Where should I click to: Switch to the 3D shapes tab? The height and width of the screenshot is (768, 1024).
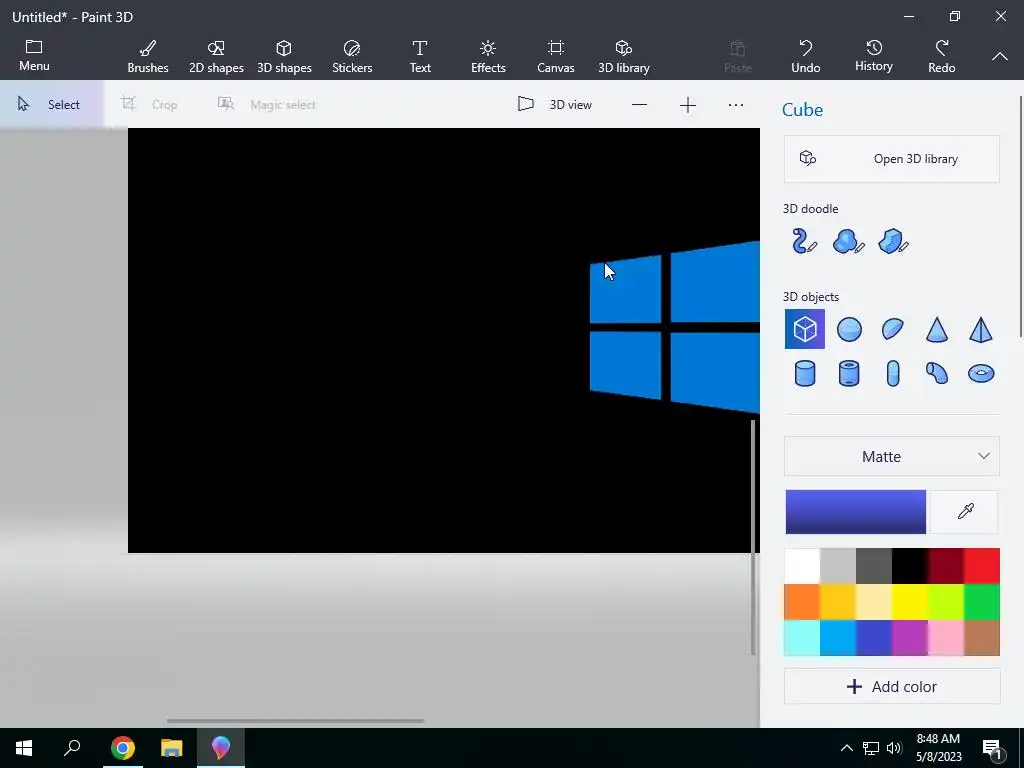click(284, 56)
